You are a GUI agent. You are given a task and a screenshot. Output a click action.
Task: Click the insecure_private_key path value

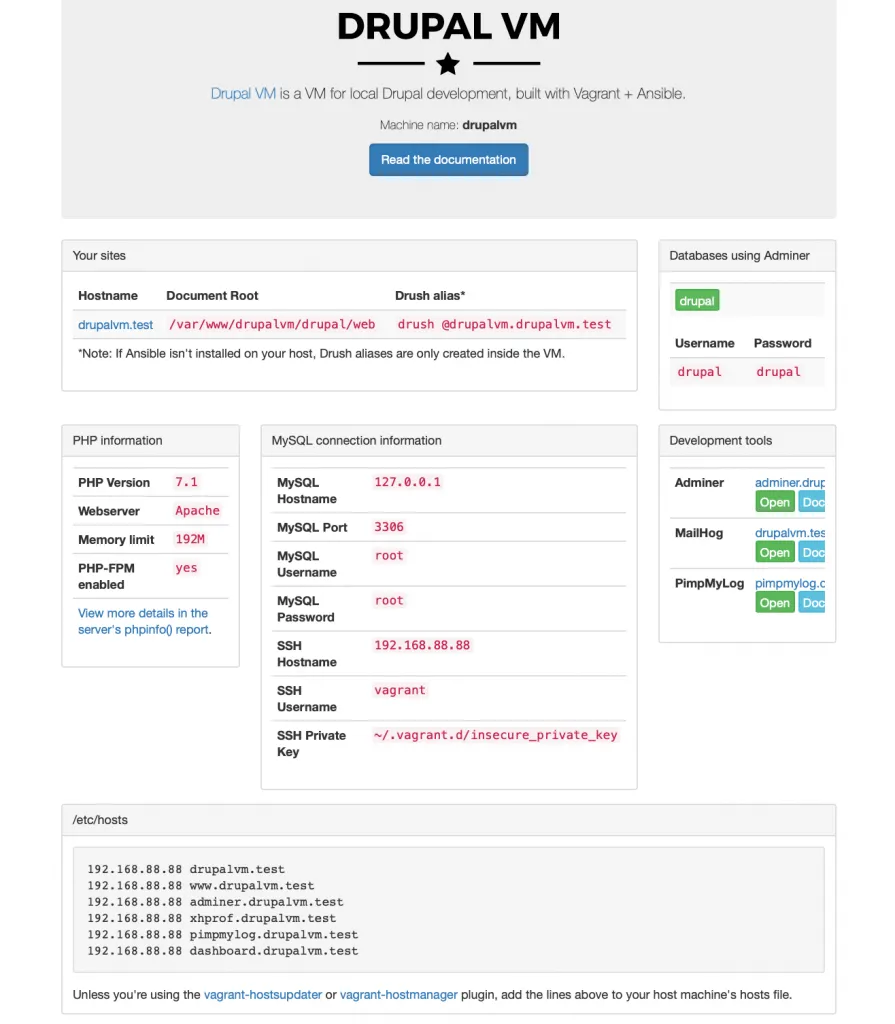coord(495,735)
